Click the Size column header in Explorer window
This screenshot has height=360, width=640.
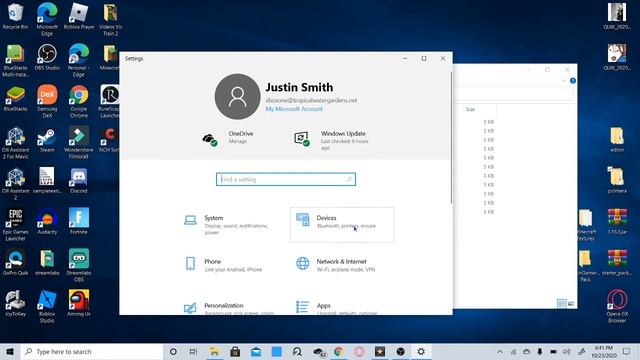point(471,109)
